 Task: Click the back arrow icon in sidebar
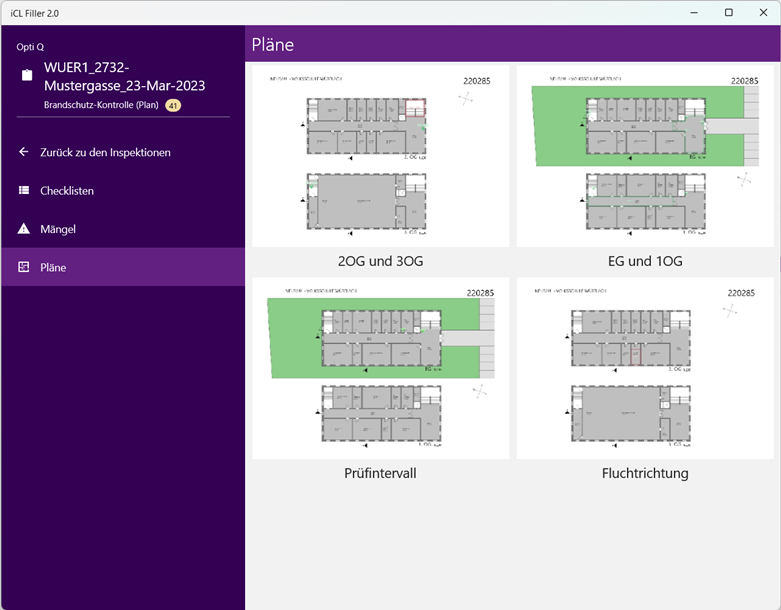24,152
